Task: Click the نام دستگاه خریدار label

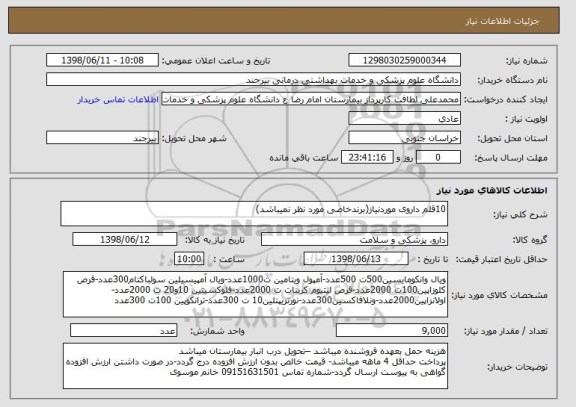Action: click(512, 80)
